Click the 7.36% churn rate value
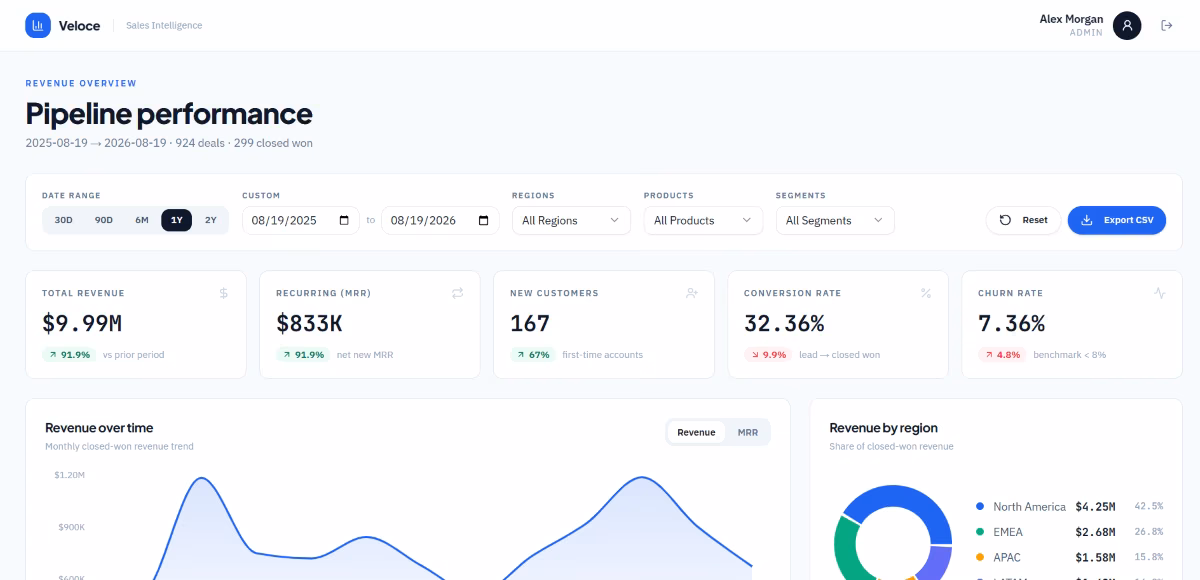1200x580 pixels. coord(1011,323)
